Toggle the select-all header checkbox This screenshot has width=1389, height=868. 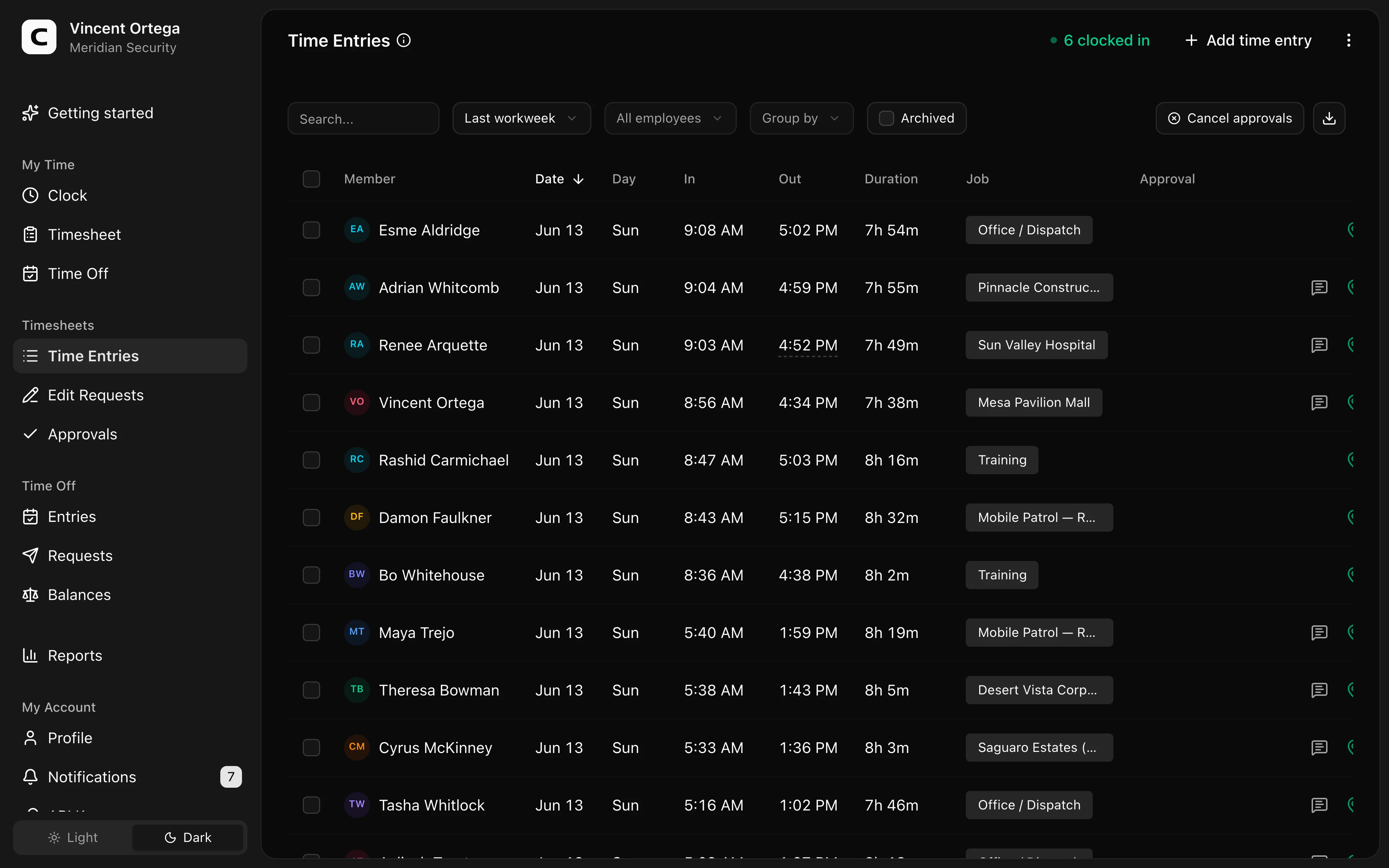(311, 179)
